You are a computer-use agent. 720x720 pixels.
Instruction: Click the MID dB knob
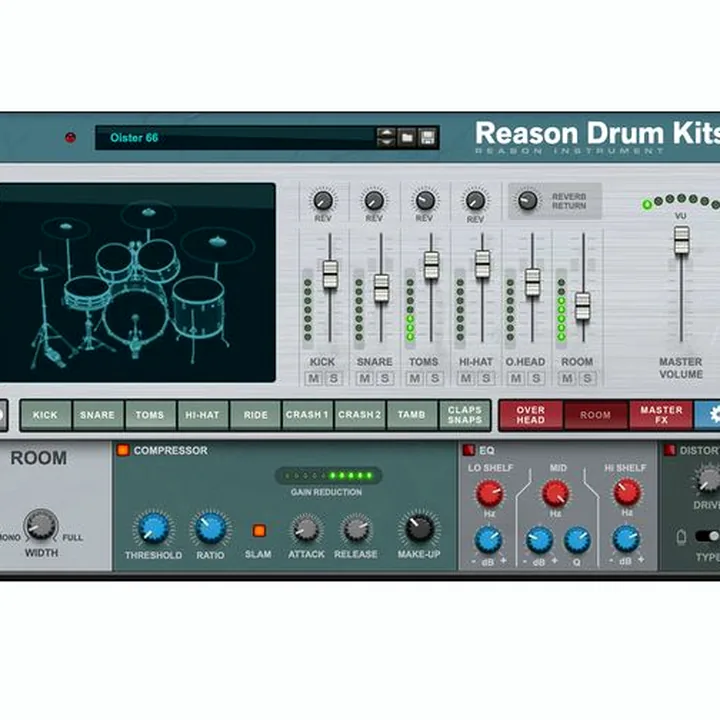pyautogui.click(x=539, y=540)
